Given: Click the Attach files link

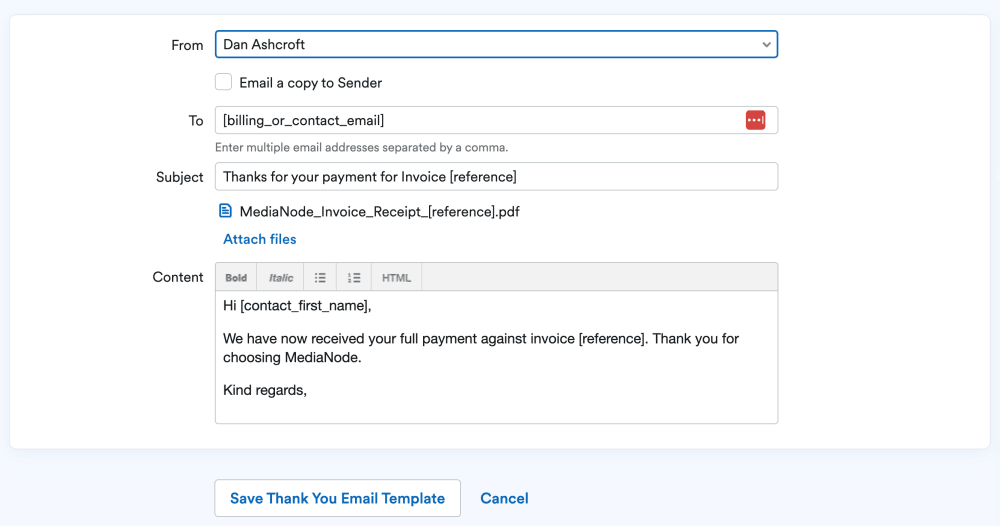Looking at the screenshot, I should 260,239.
